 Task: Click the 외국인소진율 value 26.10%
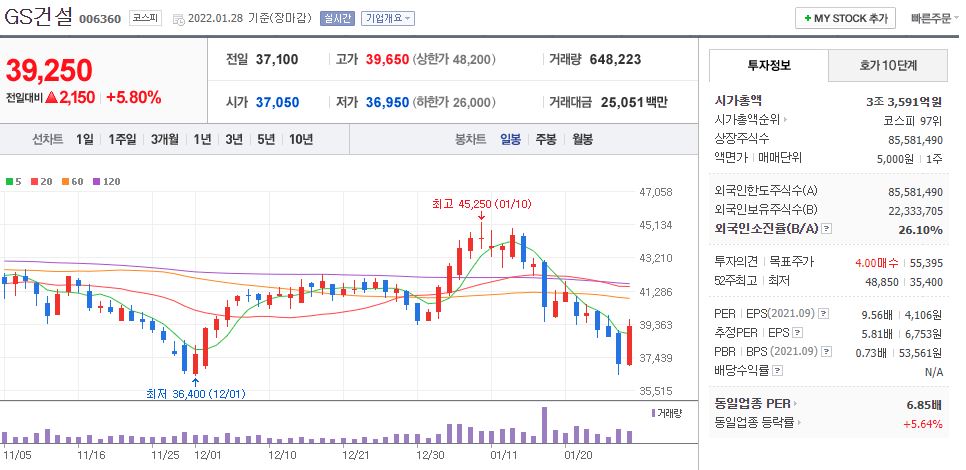(x=920, y=230)
